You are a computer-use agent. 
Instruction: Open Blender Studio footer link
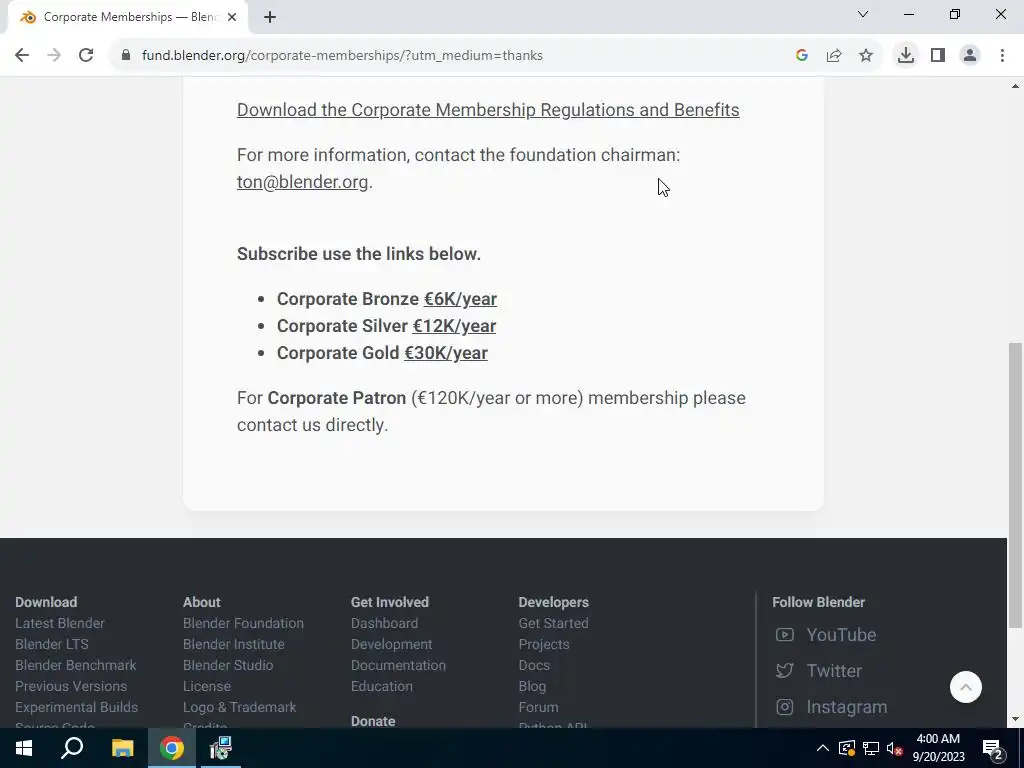pyautogui.click(x=228, y=665)
